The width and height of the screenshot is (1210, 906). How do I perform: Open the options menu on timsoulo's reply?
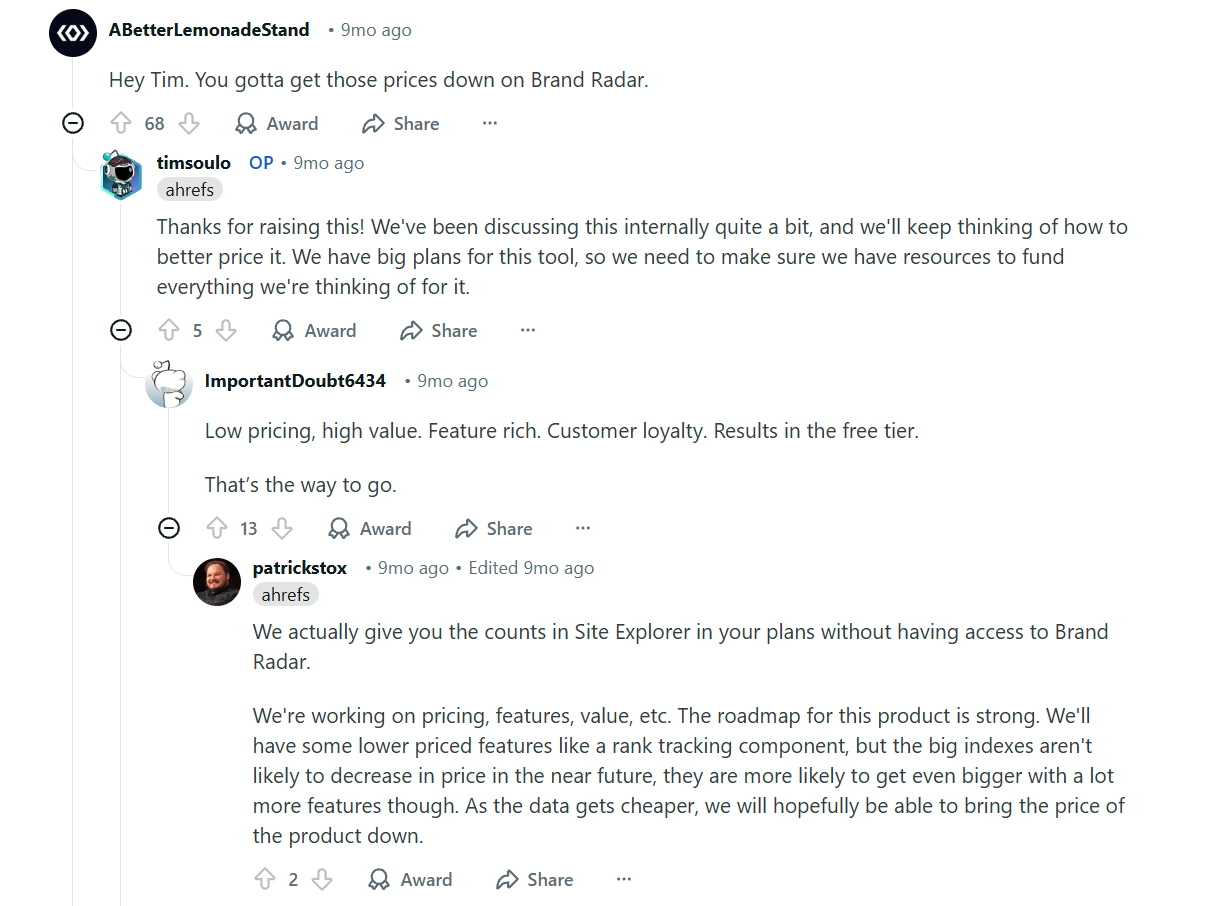(x=527, y=330)
